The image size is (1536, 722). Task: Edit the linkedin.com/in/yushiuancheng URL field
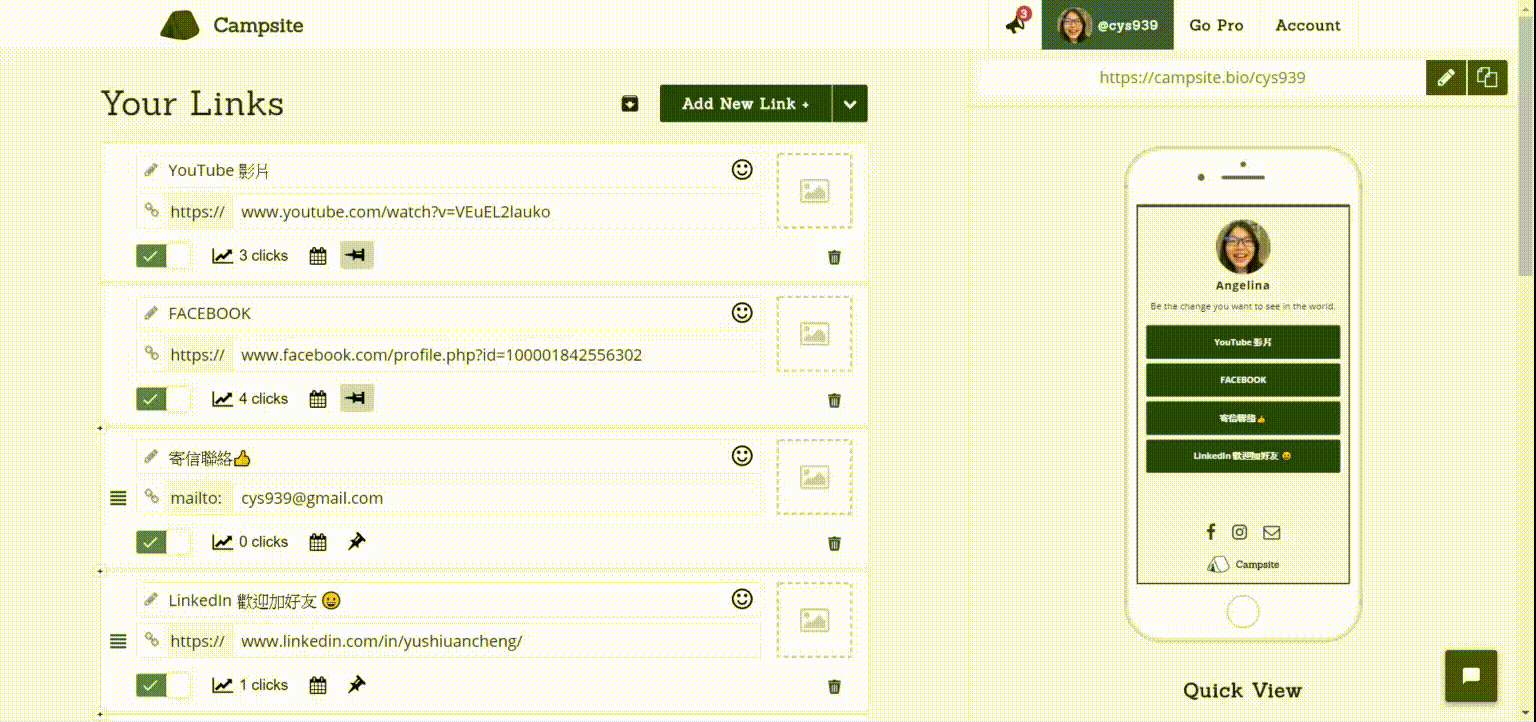[497, 641]
